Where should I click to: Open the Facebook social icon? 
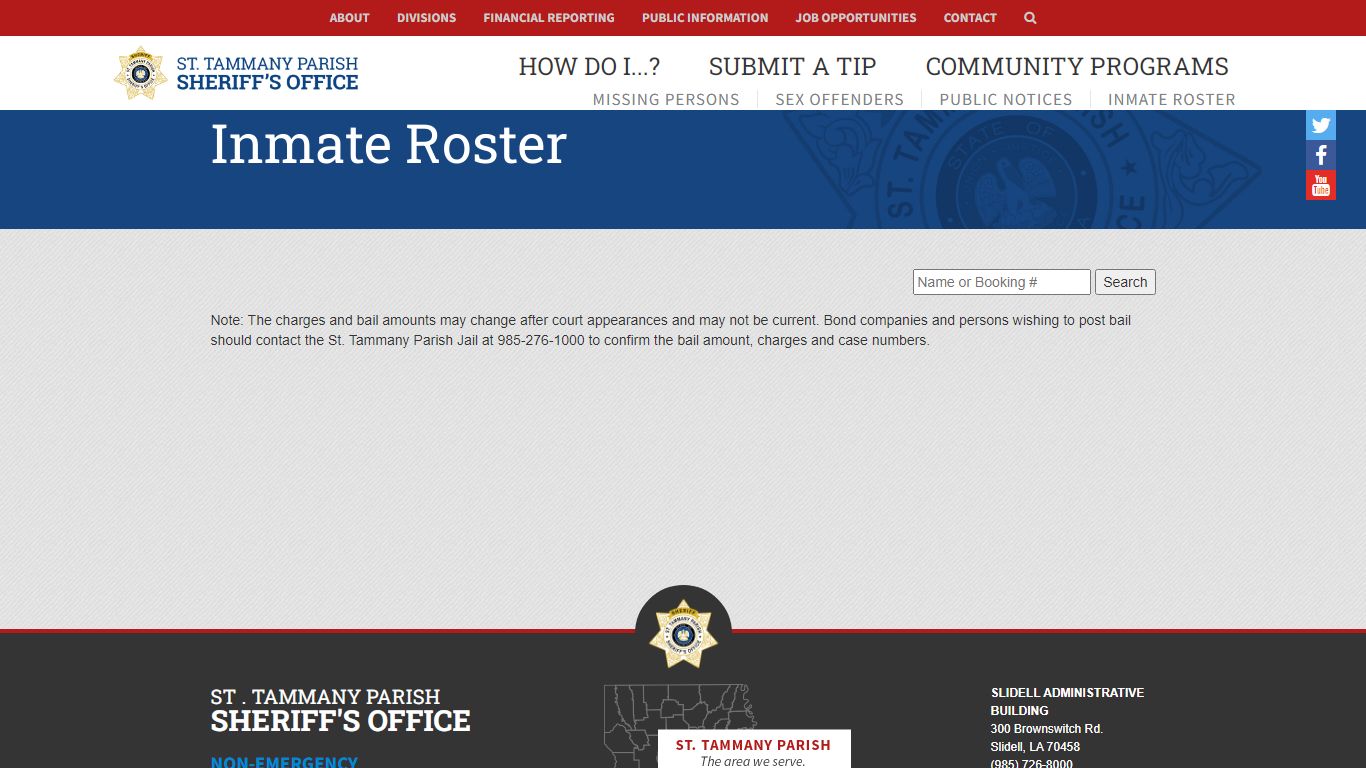[1321, 155]
